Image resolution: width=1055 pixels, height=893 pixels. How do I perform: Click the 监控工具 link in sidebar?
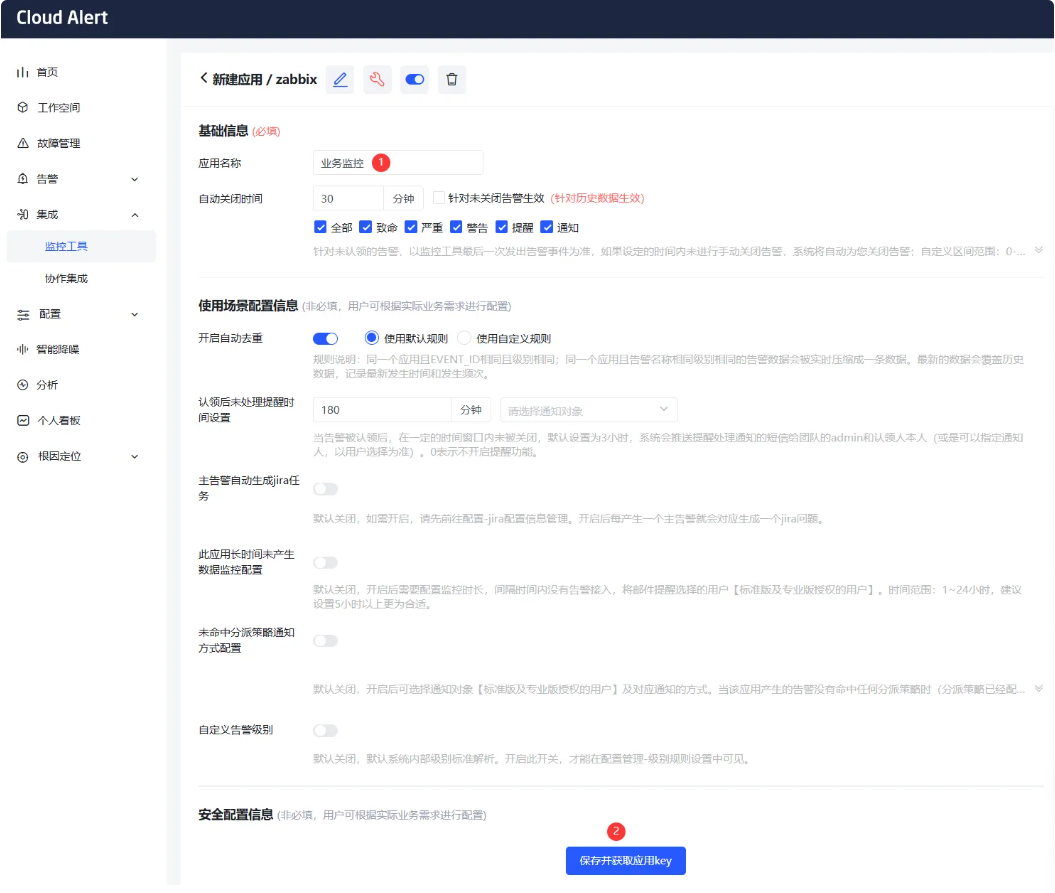tap(66, 246)
